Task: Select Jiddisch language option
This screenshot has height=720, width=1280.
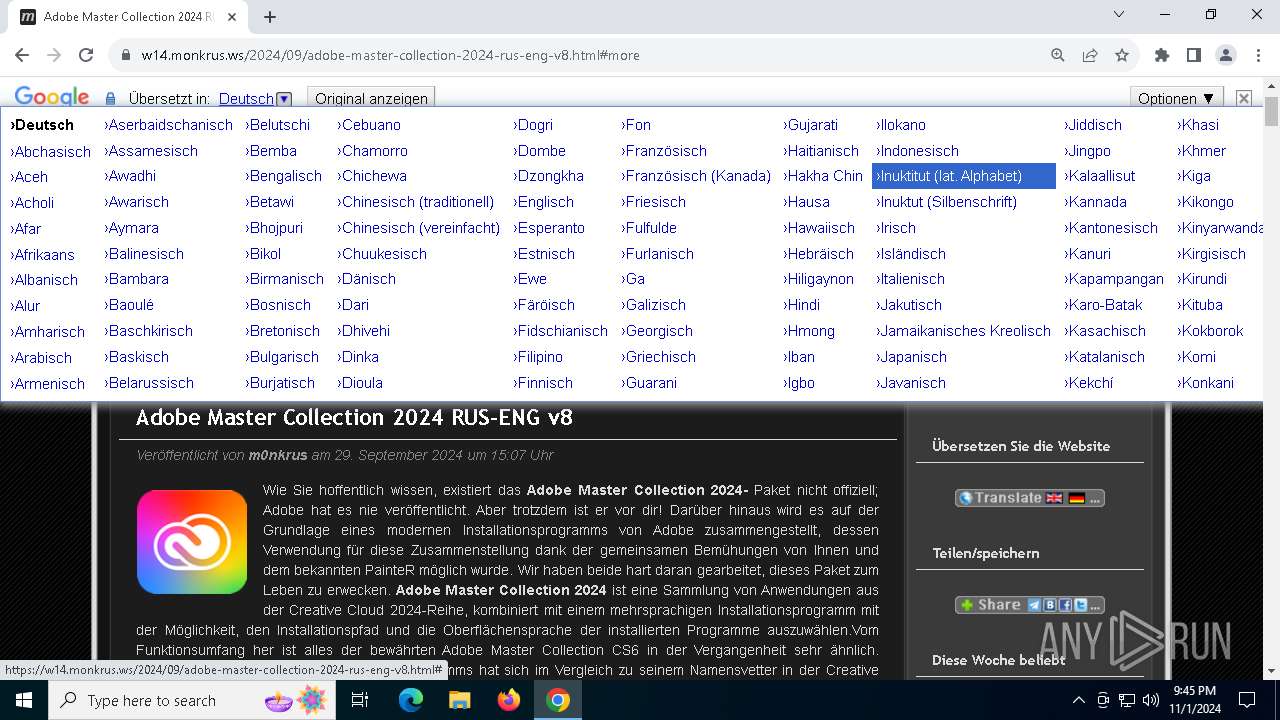Action: 1093,125
